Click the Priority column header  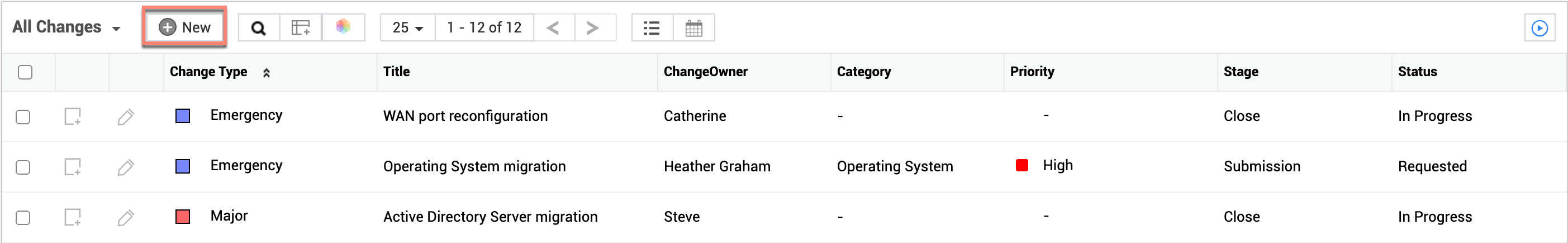pyautogui.click(x=1032, y=72)
